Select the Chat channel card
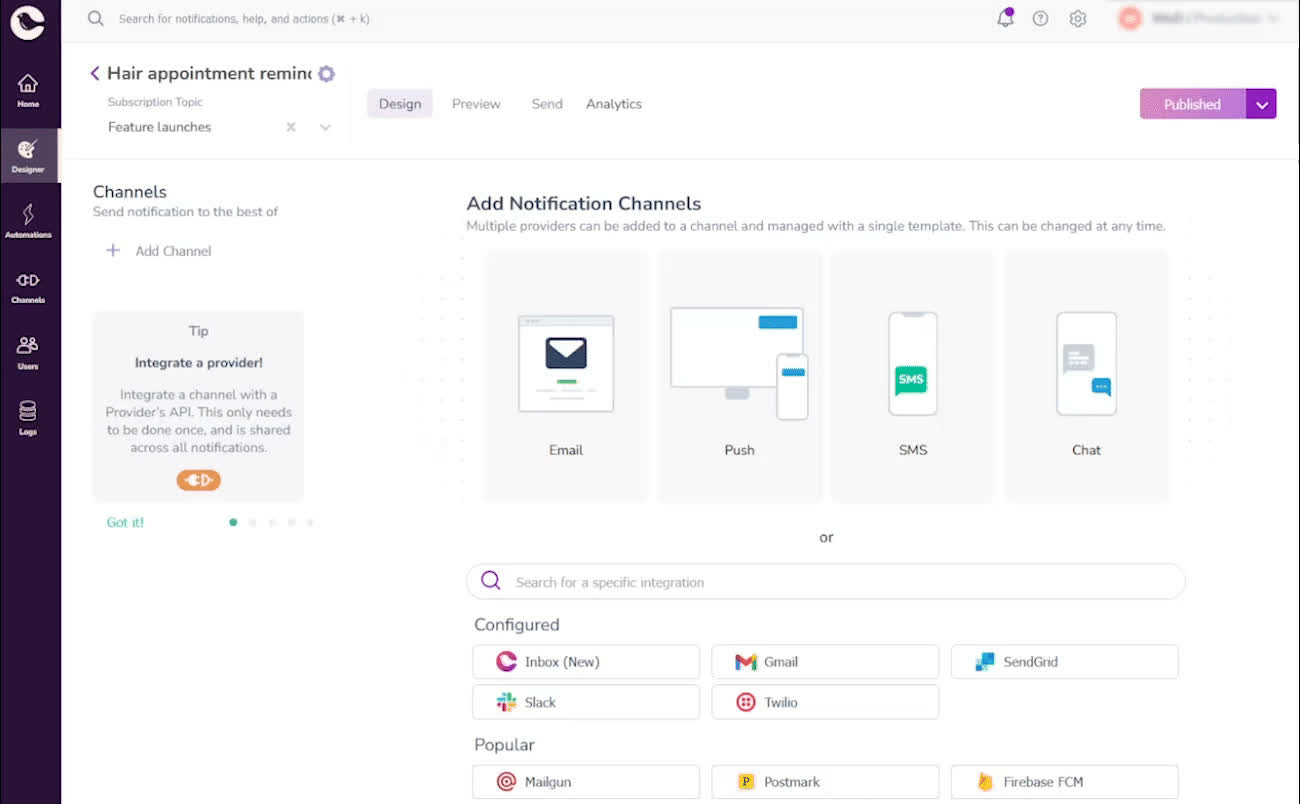The width and height of the screenshot is (1300, 804). (1087, 376)
